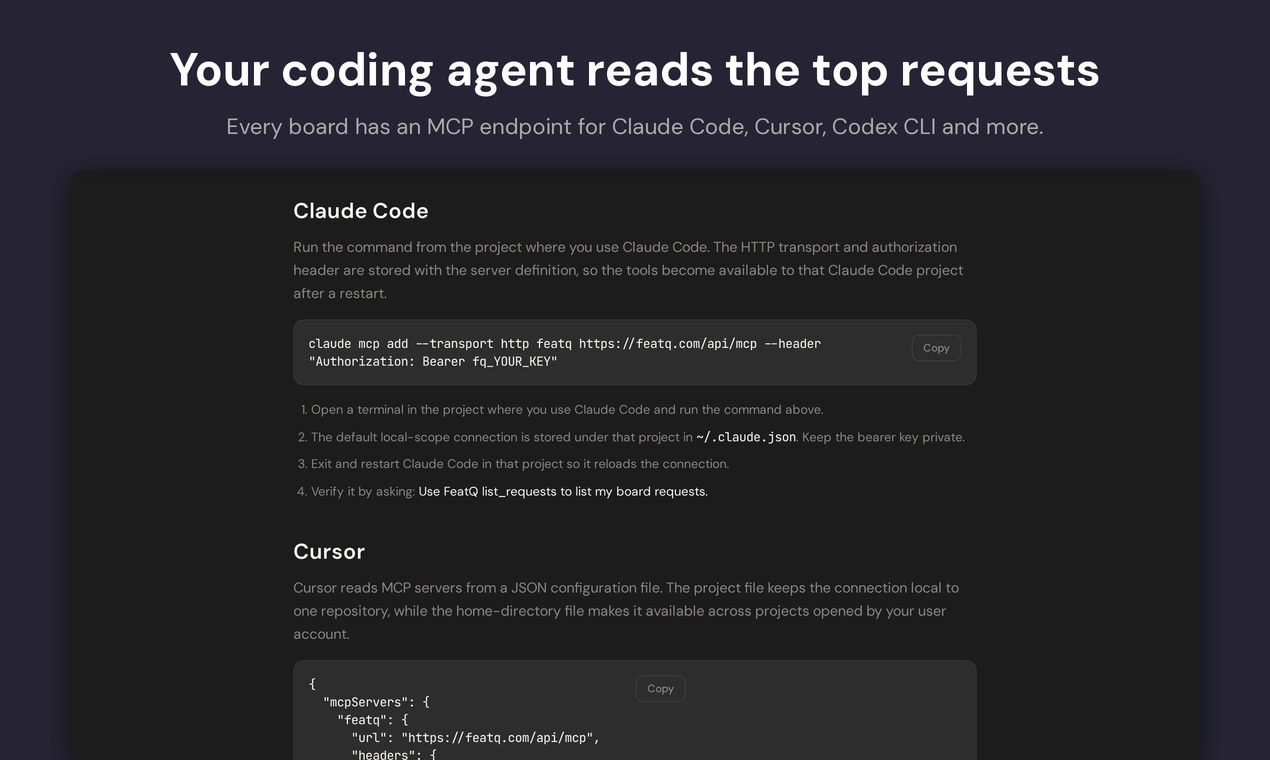Viewport: 1270px width, 760px height.
Task: Click the '"url": "https://featq.com/api/mcp"' JSON line
Action: 475,738
